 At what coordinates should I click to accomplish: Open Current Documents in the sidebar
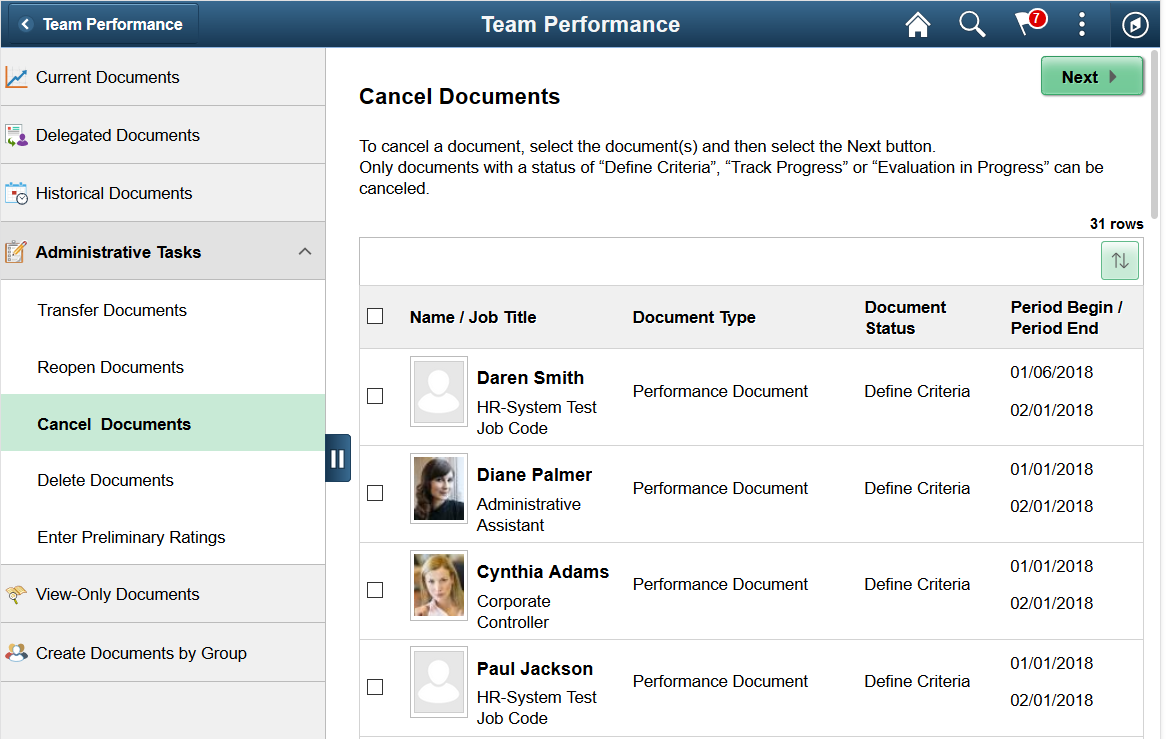click(x=163, y=77)
